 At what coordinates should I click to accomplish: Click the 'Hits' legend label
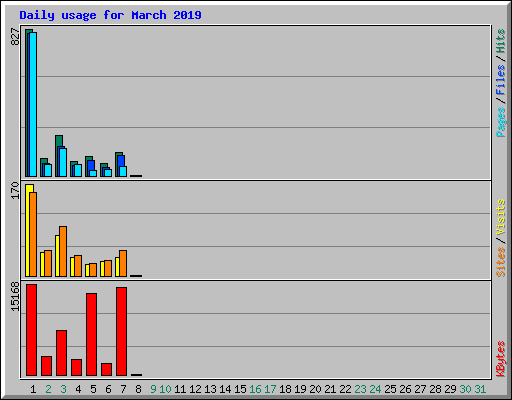[x=501, y=41]
